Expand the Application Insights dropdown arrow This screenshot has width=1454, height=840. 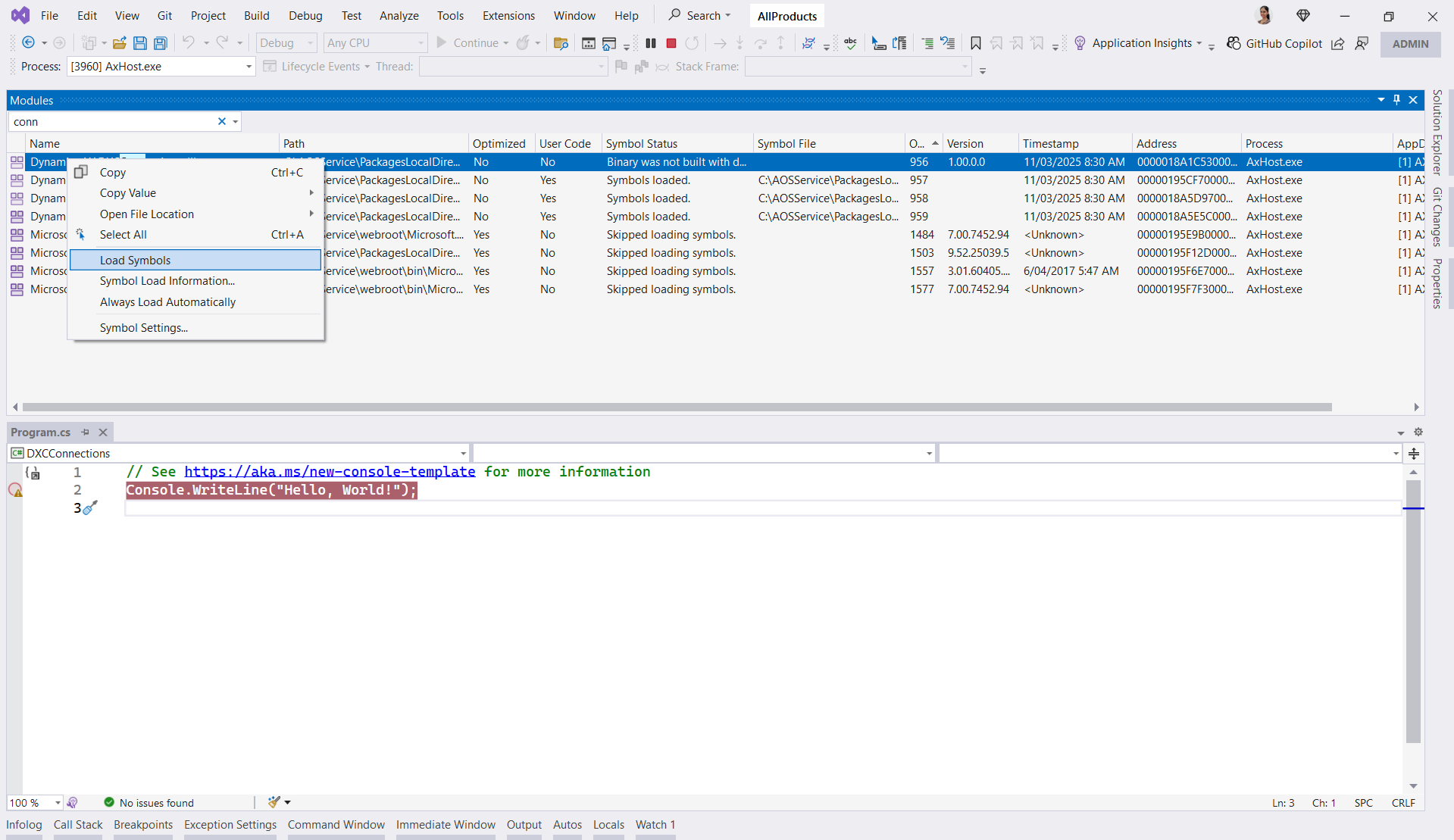tap(1199, 43)
